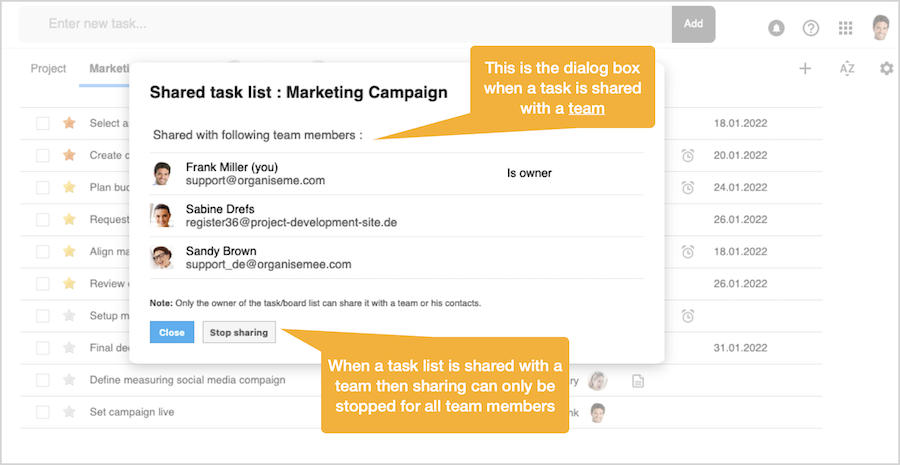Screen dimensions: 900x465
Task: Open the notifications bell icon
Action: coord(776,28)
